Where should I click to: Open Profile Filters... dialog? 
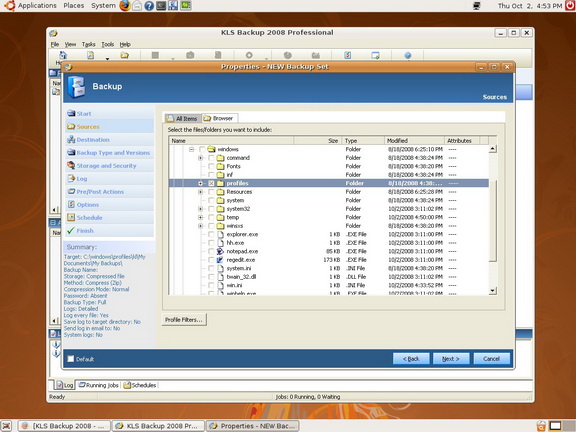(184, 320)
